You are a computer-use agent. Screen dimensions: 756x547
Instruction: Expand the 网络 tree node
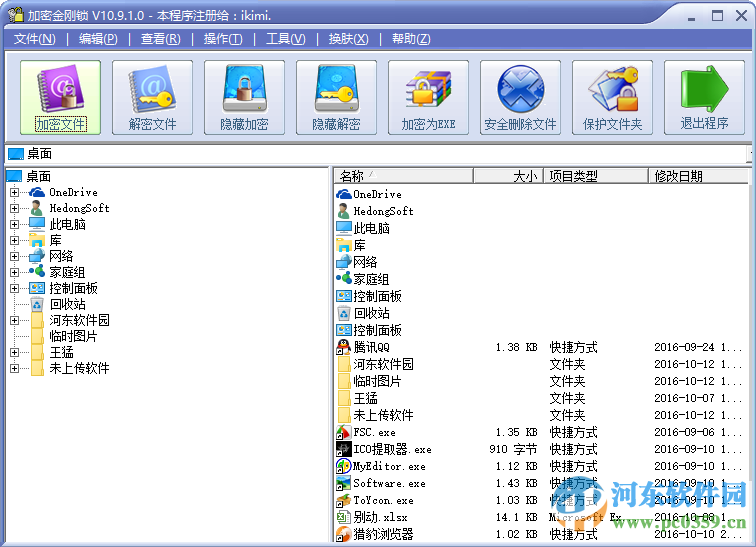coord(14,256)
